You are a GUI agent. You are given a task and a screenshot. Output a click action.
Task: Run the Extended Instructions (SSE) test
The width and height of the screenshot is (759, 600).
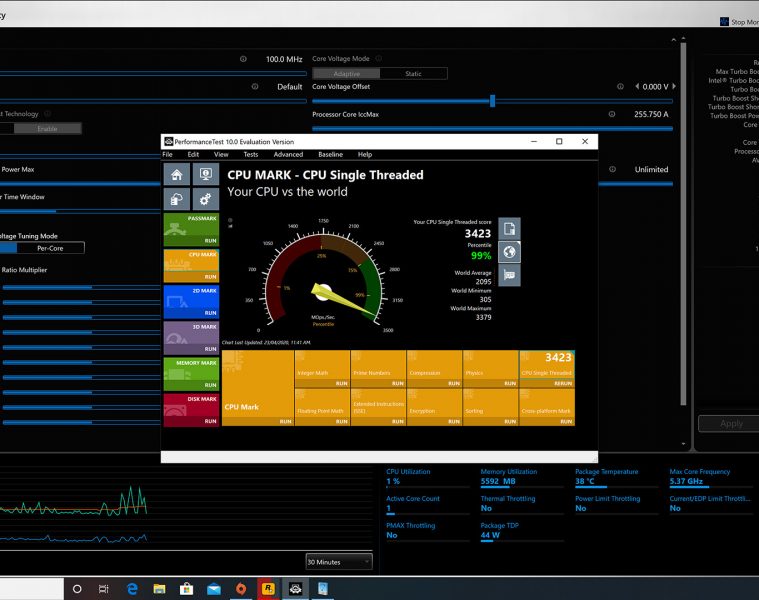pos(378,407)
